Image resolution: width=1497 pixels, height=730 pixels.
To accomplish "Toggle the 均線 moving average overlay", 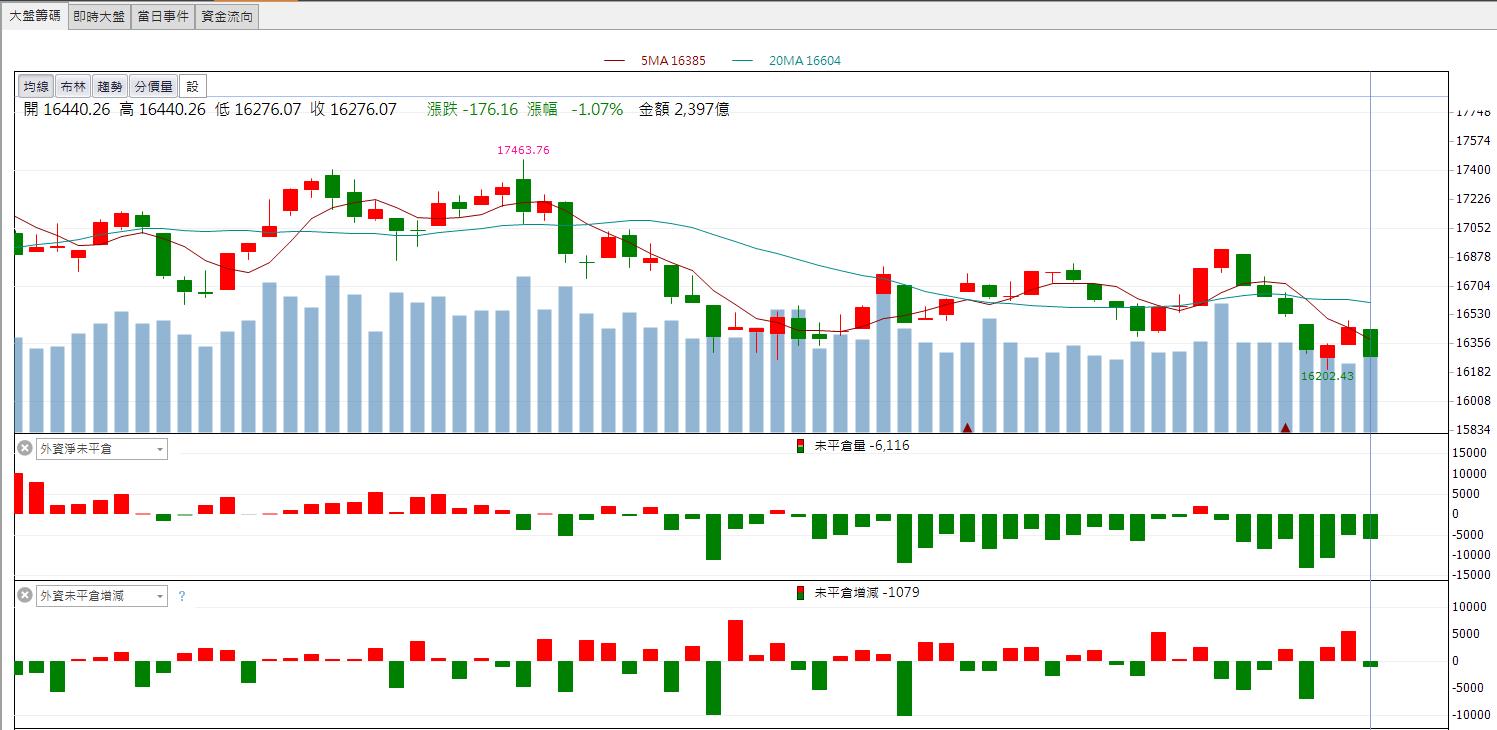I will (x=37, y=87).
